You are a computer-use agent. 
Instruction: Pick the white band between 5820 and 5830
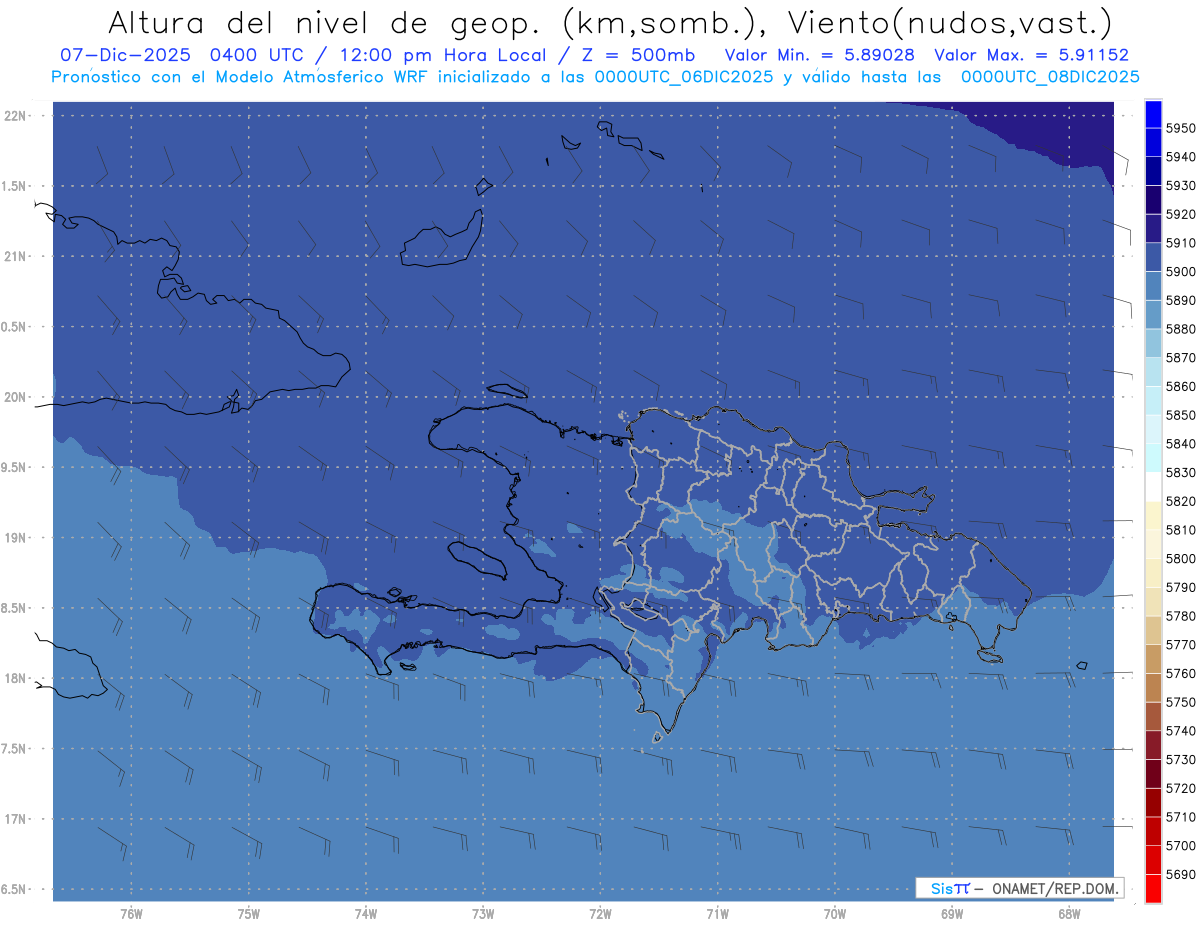pos(1152,487)
